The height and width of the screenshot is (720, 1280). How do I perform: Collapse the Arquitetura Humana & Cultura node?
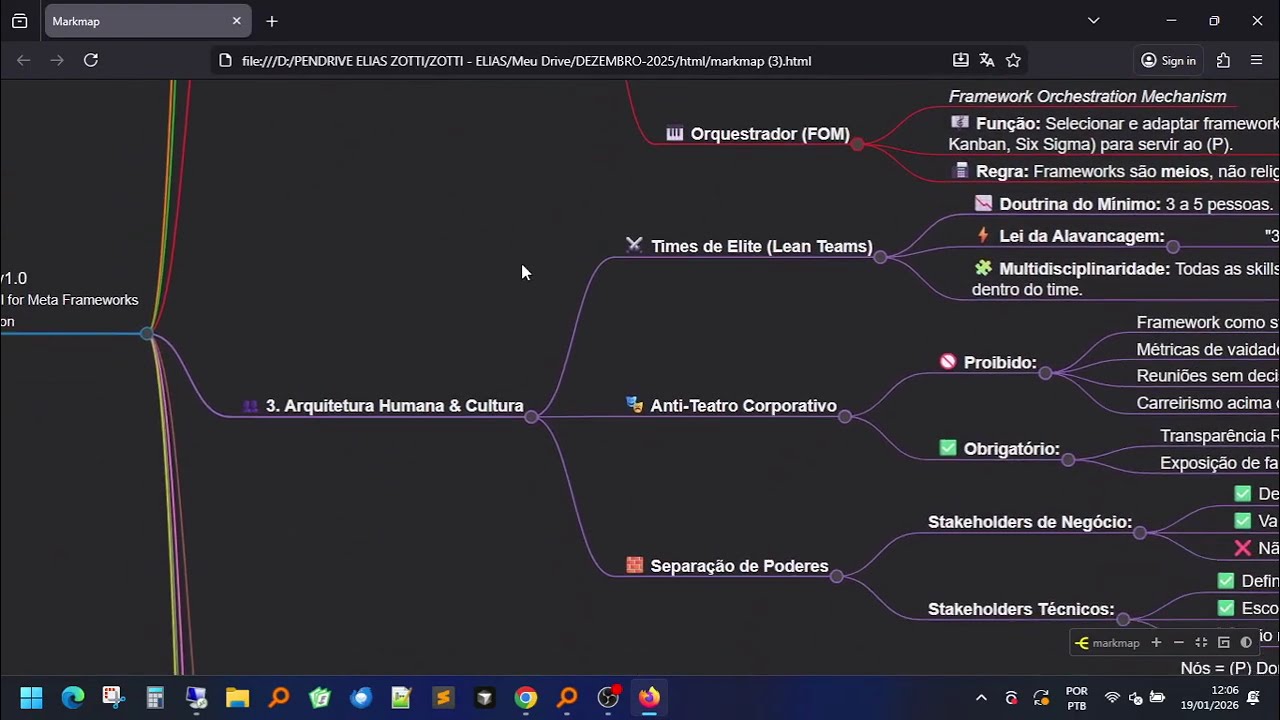coord(531,416)
